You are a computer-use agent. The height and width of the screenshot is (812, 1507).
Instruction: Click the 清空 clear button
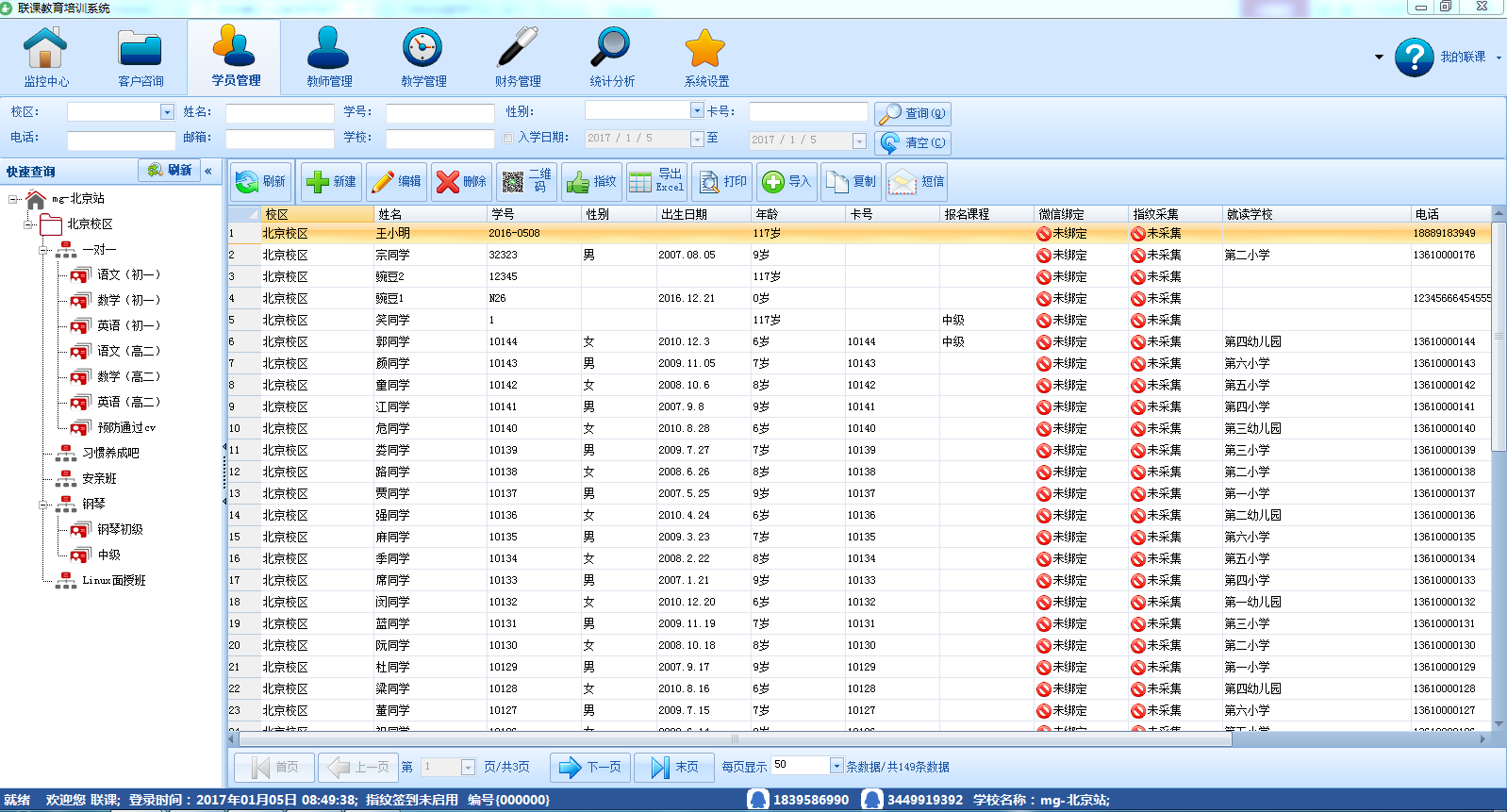point(913,143)
